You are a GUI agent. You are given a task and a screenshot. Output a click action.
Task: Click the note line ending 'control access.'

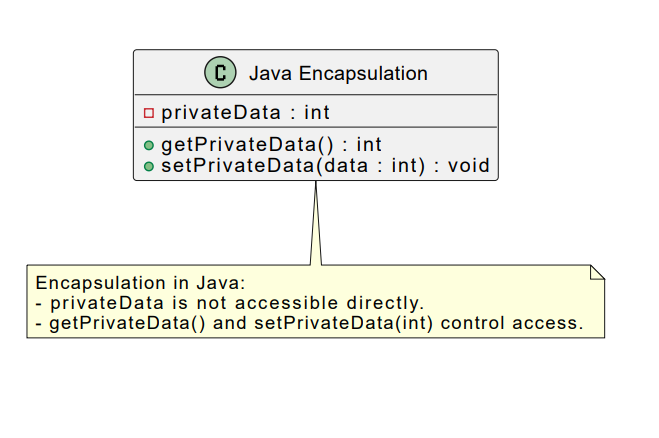click(x=308, y=323)
